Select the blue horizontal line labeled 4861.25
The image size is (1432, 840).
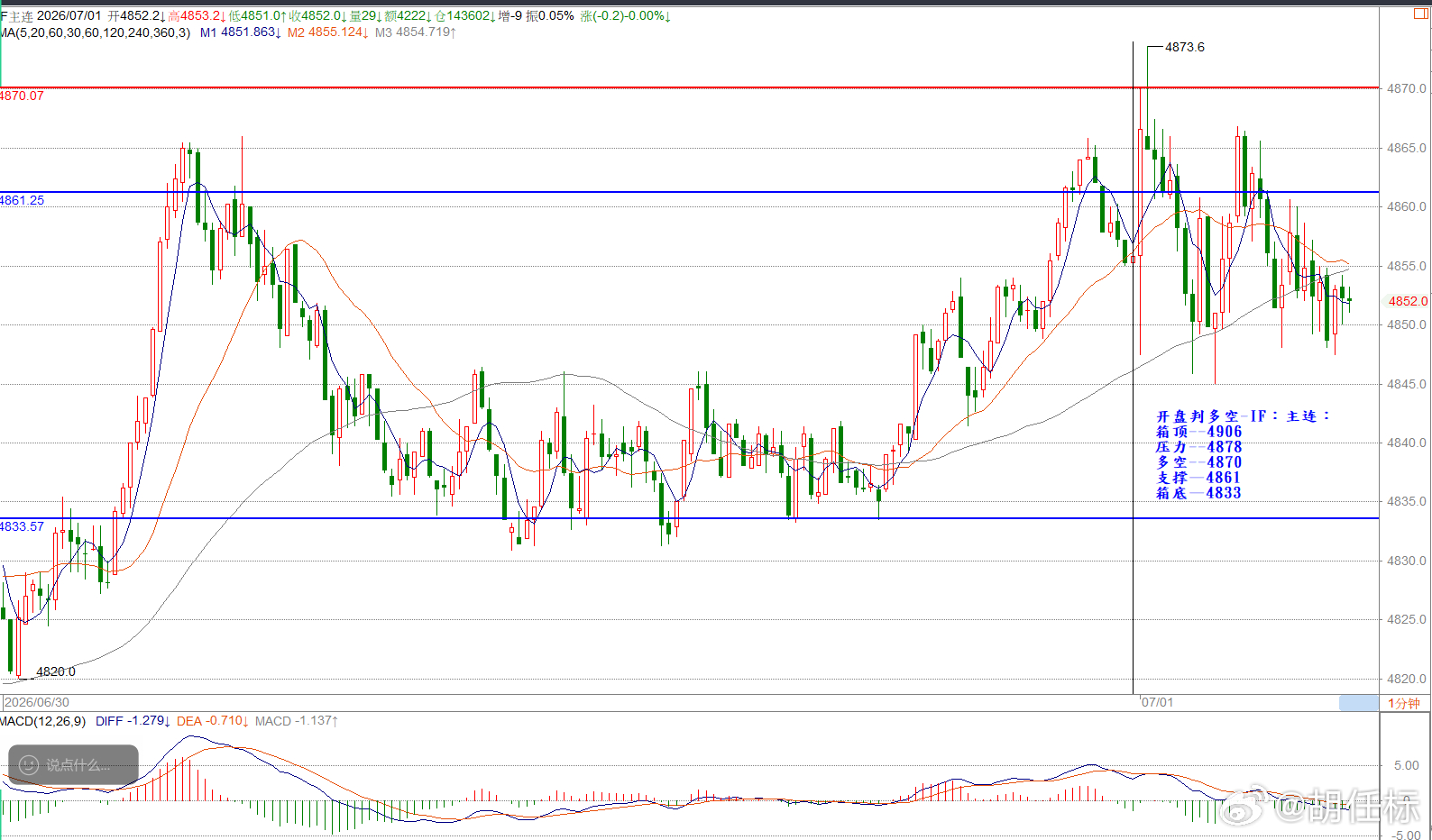pyautogui.click(x=690, y=192)
